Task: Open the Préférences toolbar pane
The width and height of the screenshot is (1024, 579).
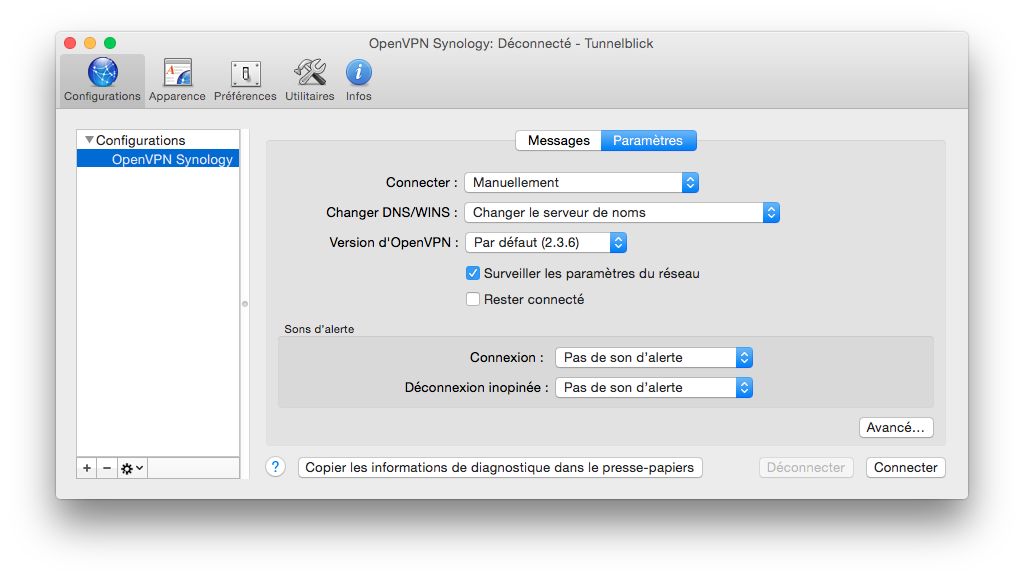Action: tap(245, 80)
